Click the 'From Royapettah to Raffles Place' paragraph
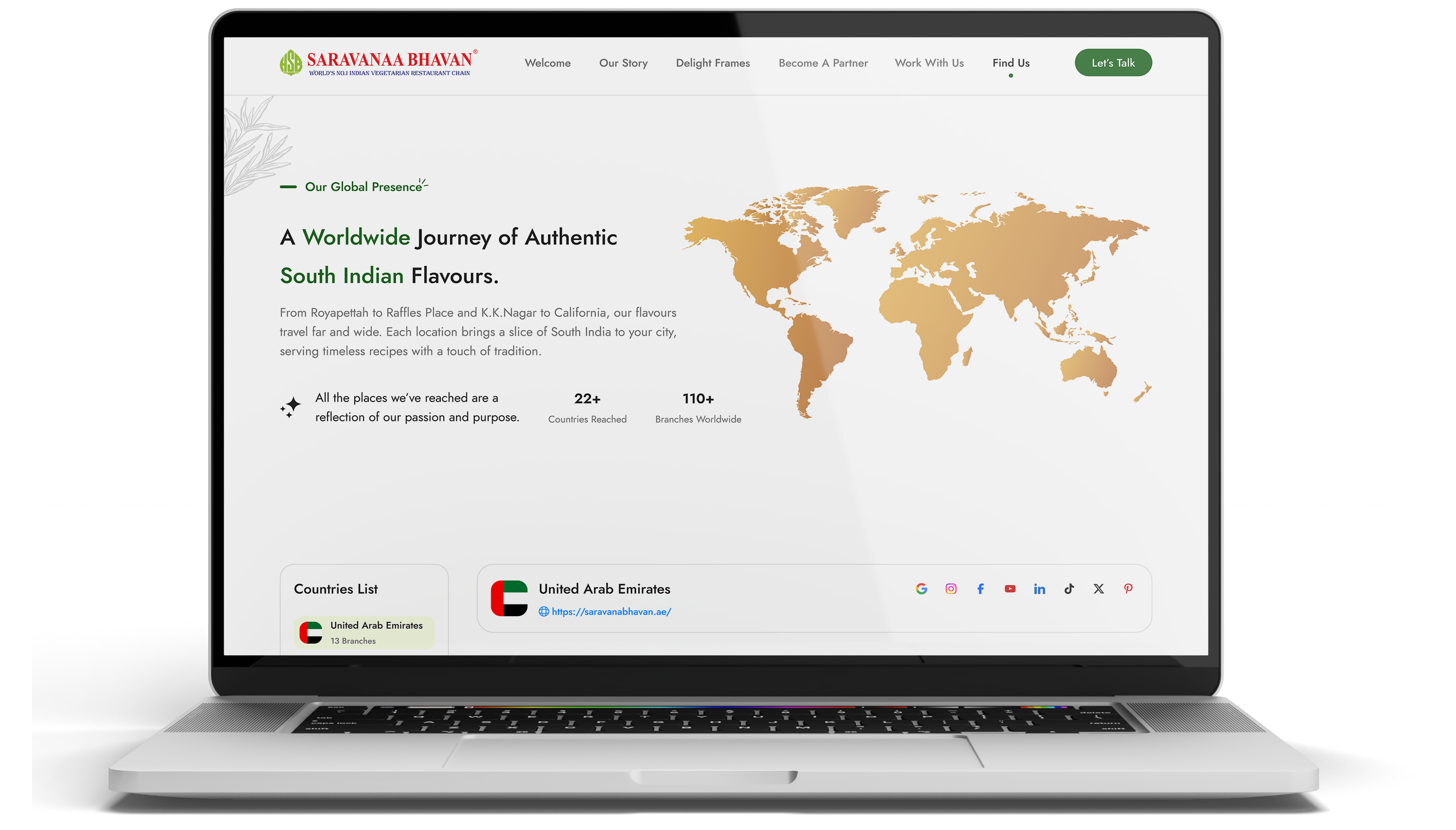The image size is (1456, 830). (478, 331)
